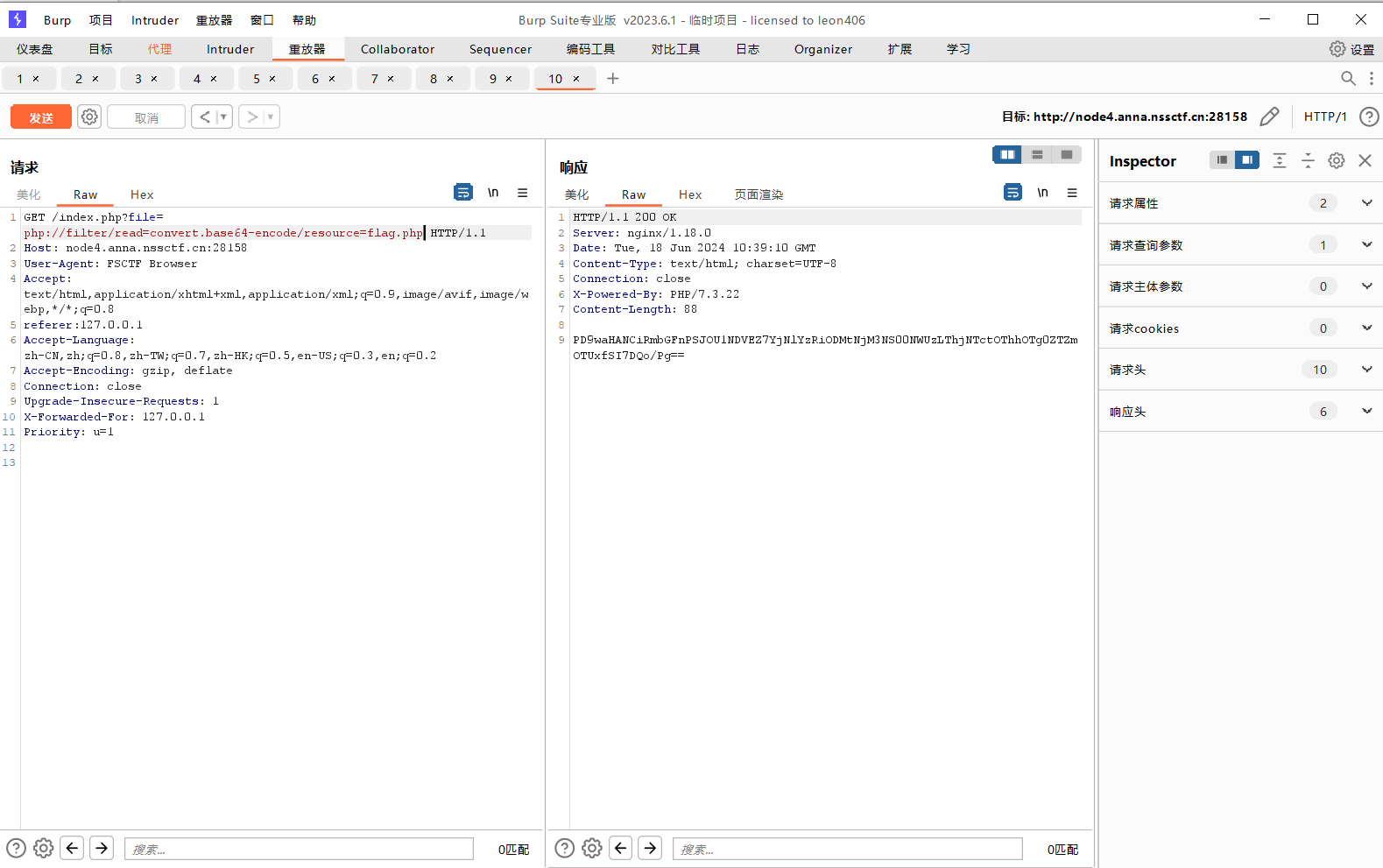
Task: Add a new Repeater tab
Action: [613, 79]
